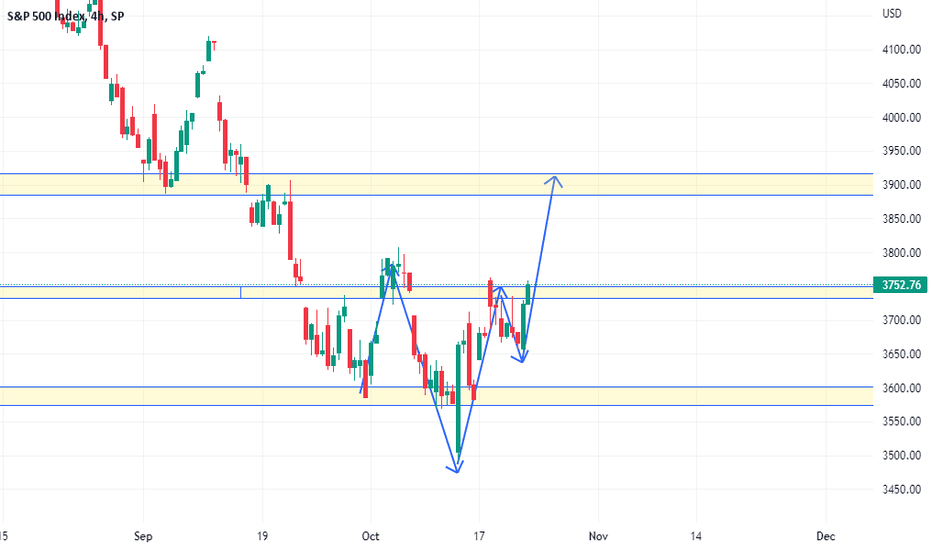The width and height of the screenshot is (932, 550).
Task: Click the 4050.00 price axis label
Action: [x=902, y=84]
